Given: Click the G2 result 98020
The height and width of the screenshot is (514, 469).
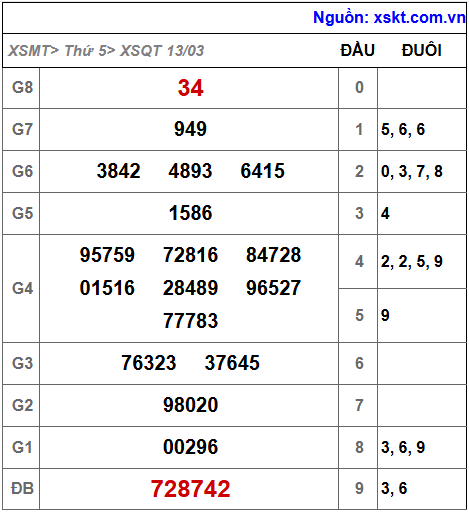Looking at the screenshot, I should click(x=190, y=405).
